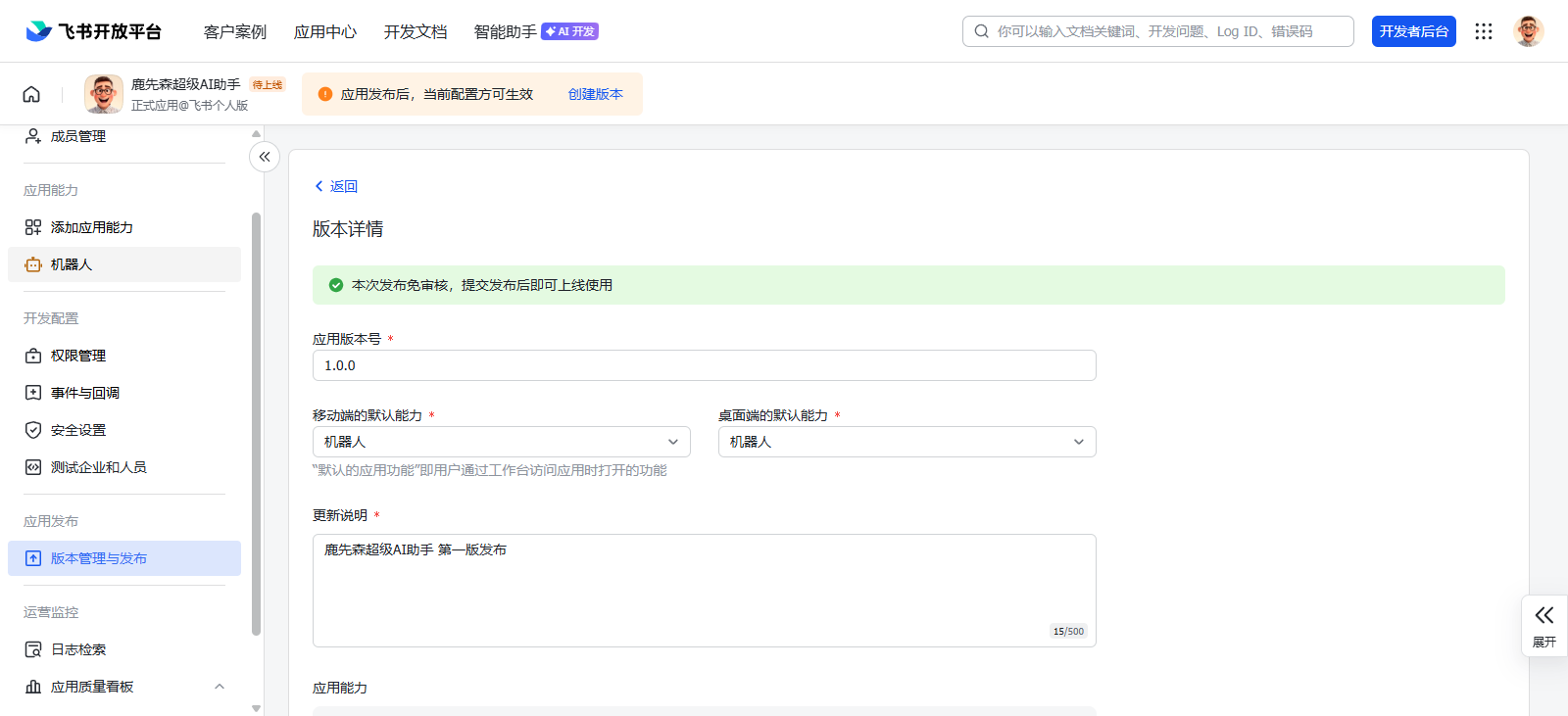Click the 成员管理 member icon
Image resolution: width=1568 pixels, height=716 pixels.
tap(33, 136)
